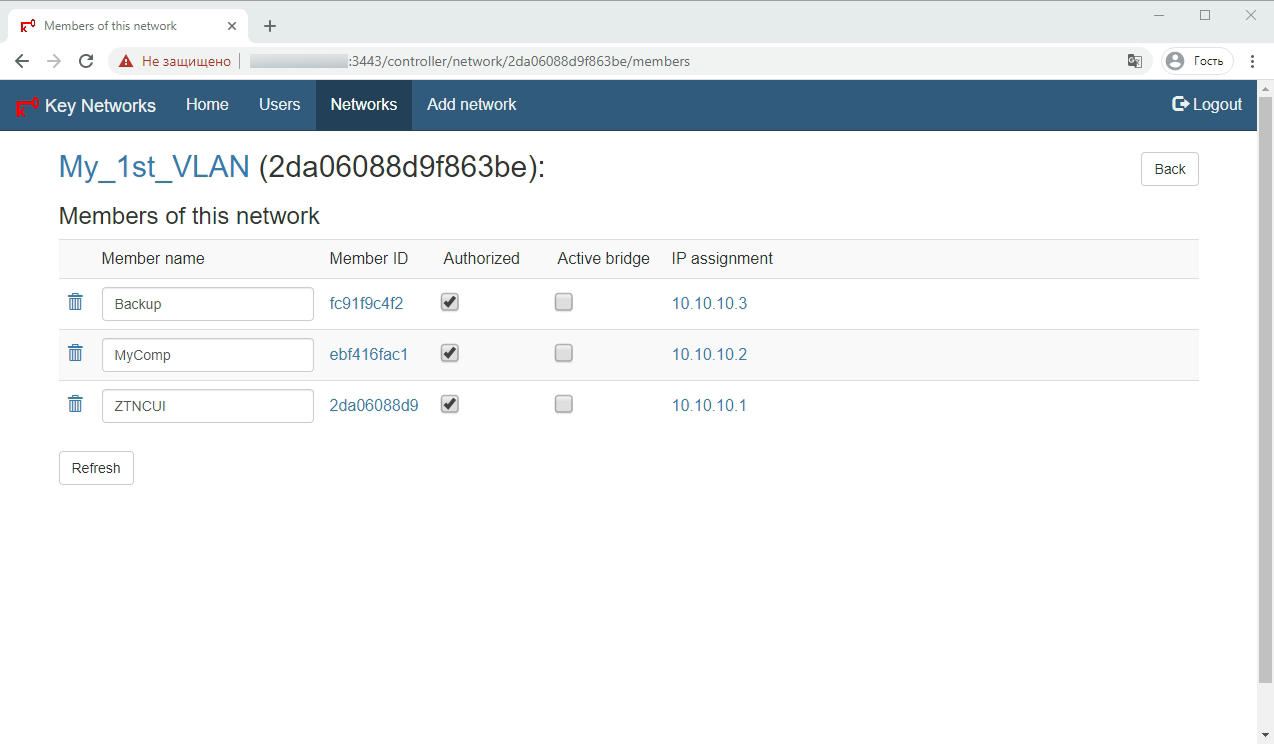Click the Member ID column header
Image resolution: width=1274 pixels, height=744 pixels.
[x=369, y=258]
